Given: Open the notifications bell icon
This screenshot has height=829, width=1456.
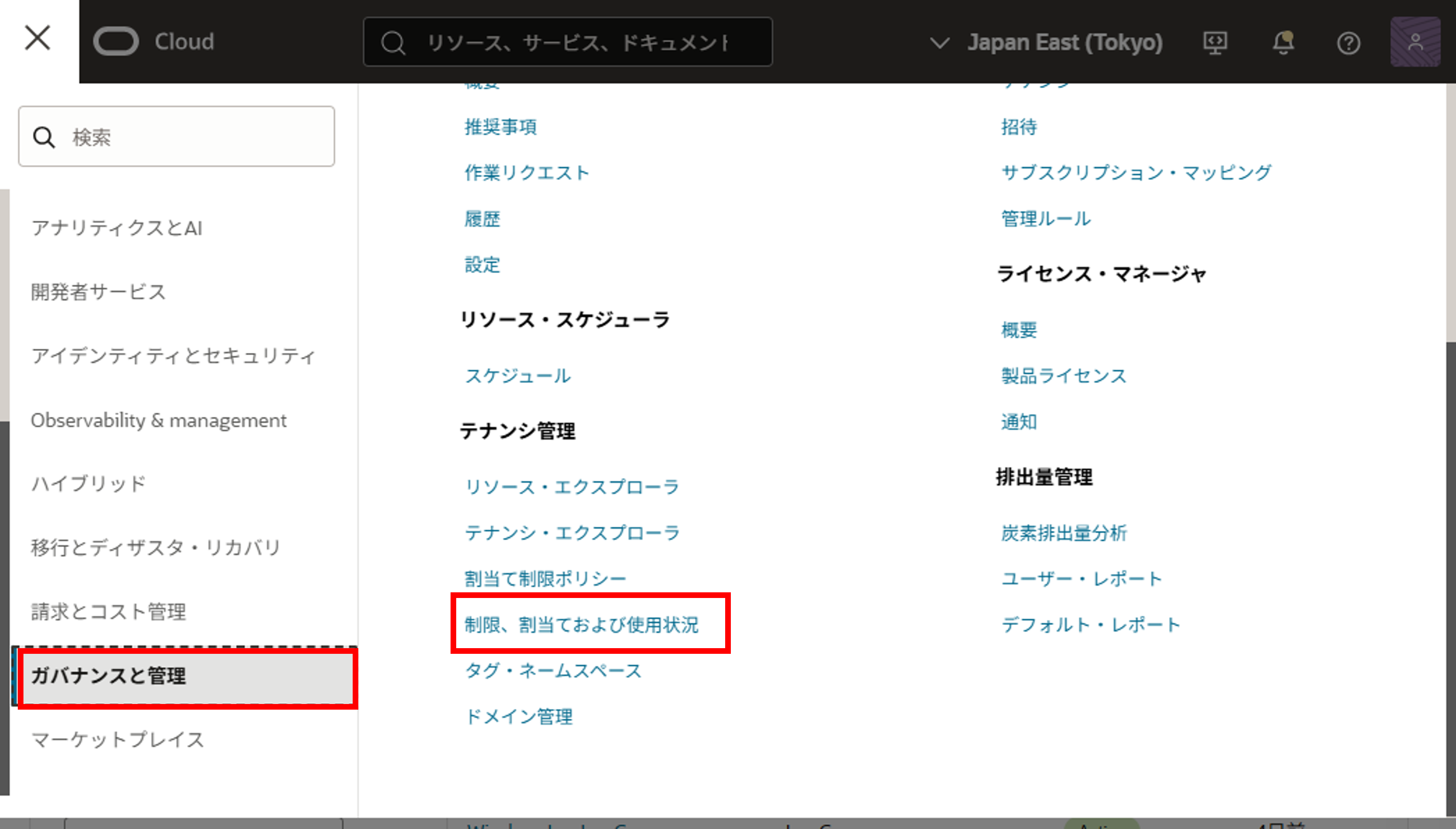Looking at the screenshot, I should (1282, 43).
